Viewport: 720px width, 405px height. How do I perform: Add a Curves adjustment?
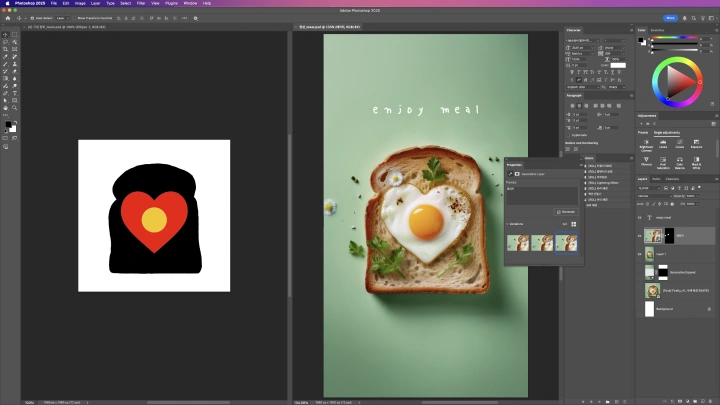(x=680, y=144)
